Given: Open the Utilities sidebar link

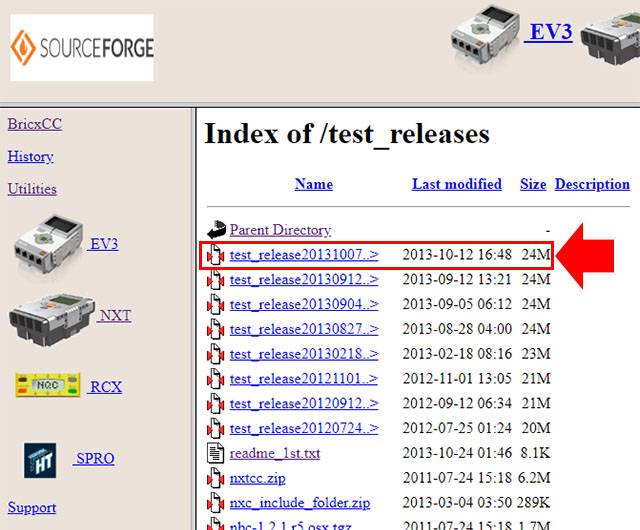Looking at the screenshot, I should (32, 188).
